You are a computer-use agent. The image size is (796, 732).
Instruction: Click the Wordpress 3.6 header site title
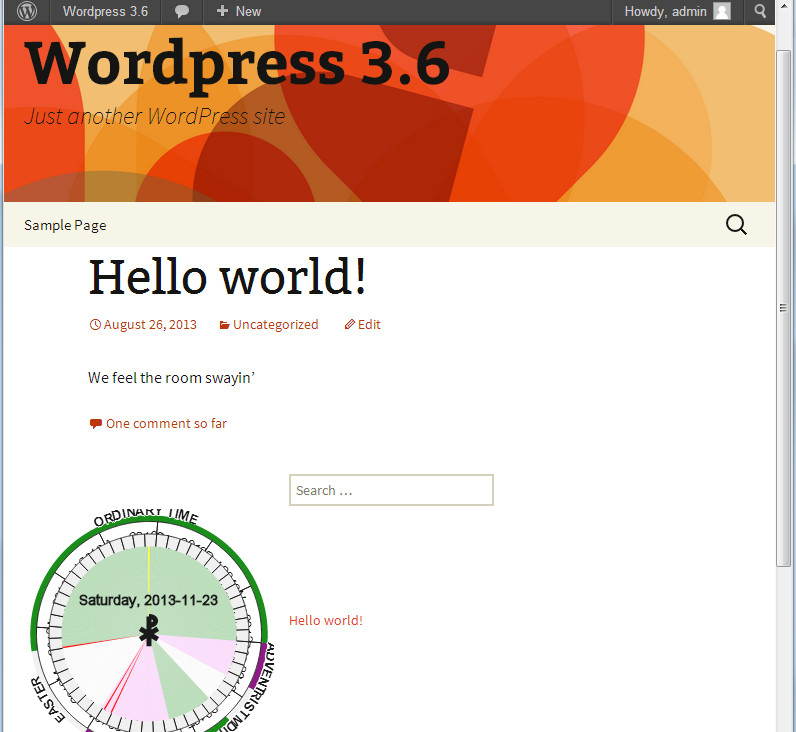coord(237,65)
